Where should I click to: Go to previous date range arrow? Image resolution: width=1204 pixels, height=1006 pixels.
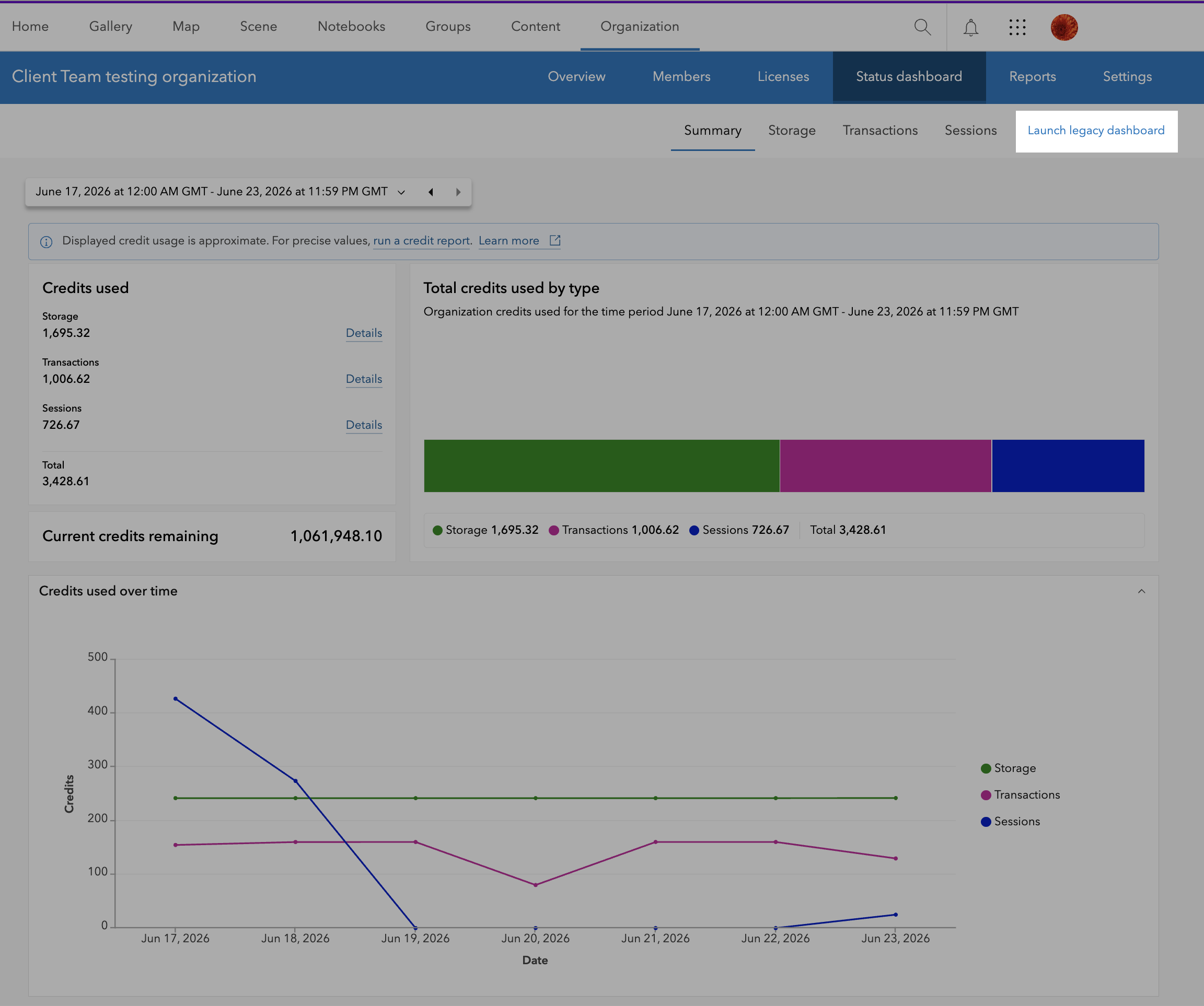point(431,192)
